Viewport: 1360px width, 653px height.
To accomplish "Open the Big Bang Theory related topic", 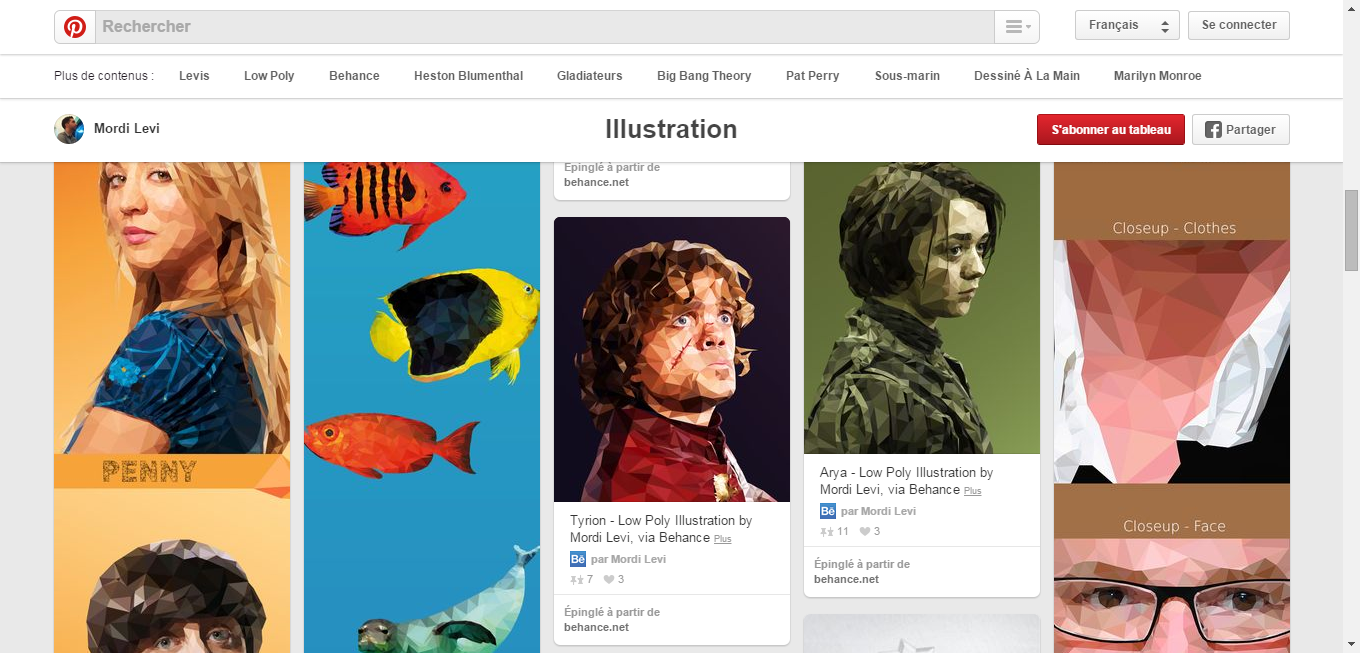I will [x=704, y=76].
